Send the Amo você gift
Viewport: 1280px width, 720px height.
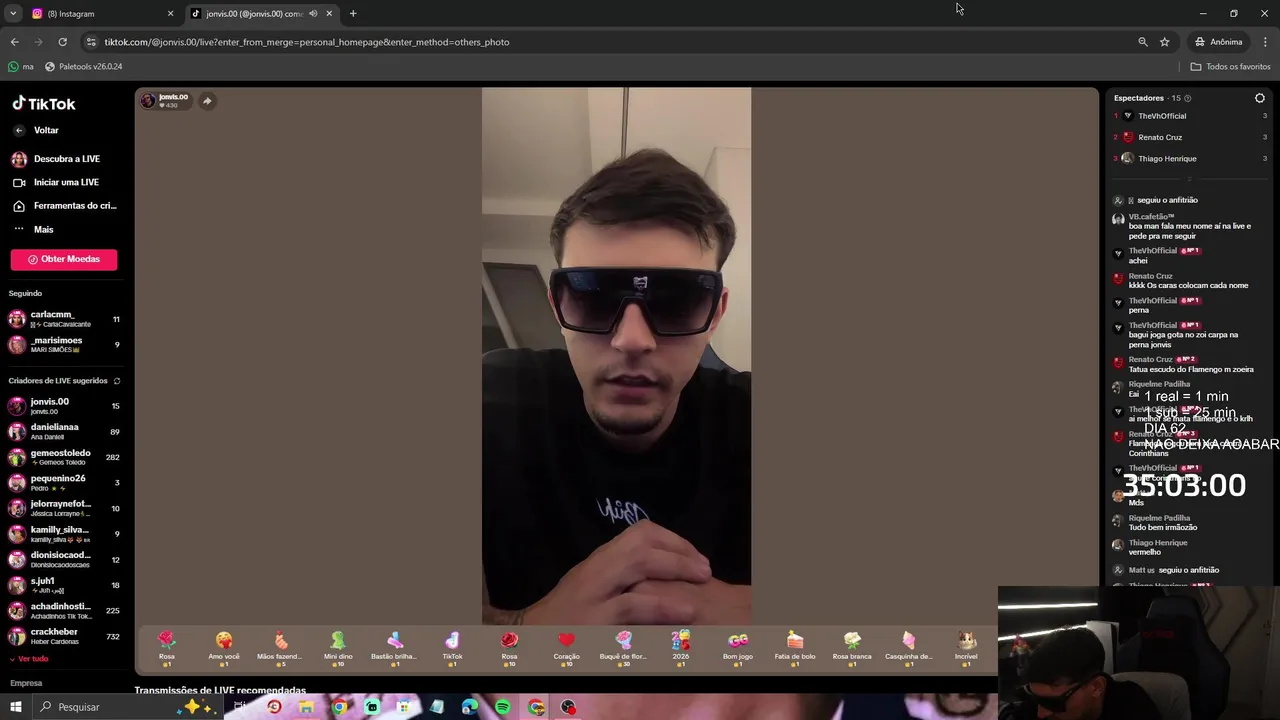224,648
